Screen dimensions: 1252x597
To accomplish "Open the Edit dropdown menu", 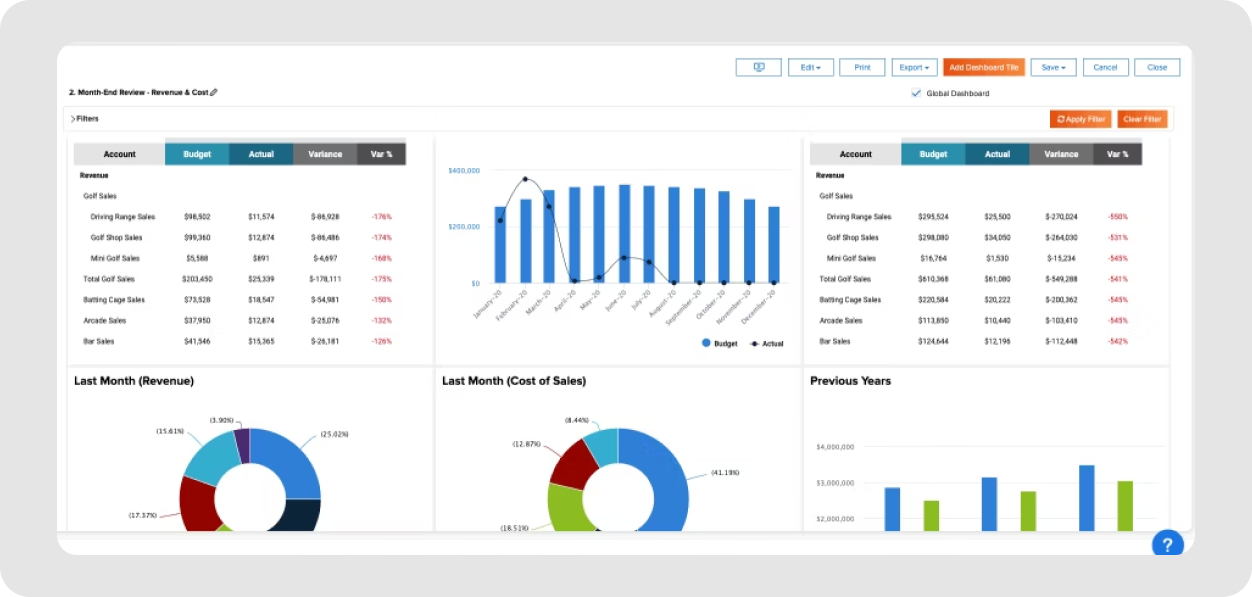I will pyautogui.click(x=810, y=67).
